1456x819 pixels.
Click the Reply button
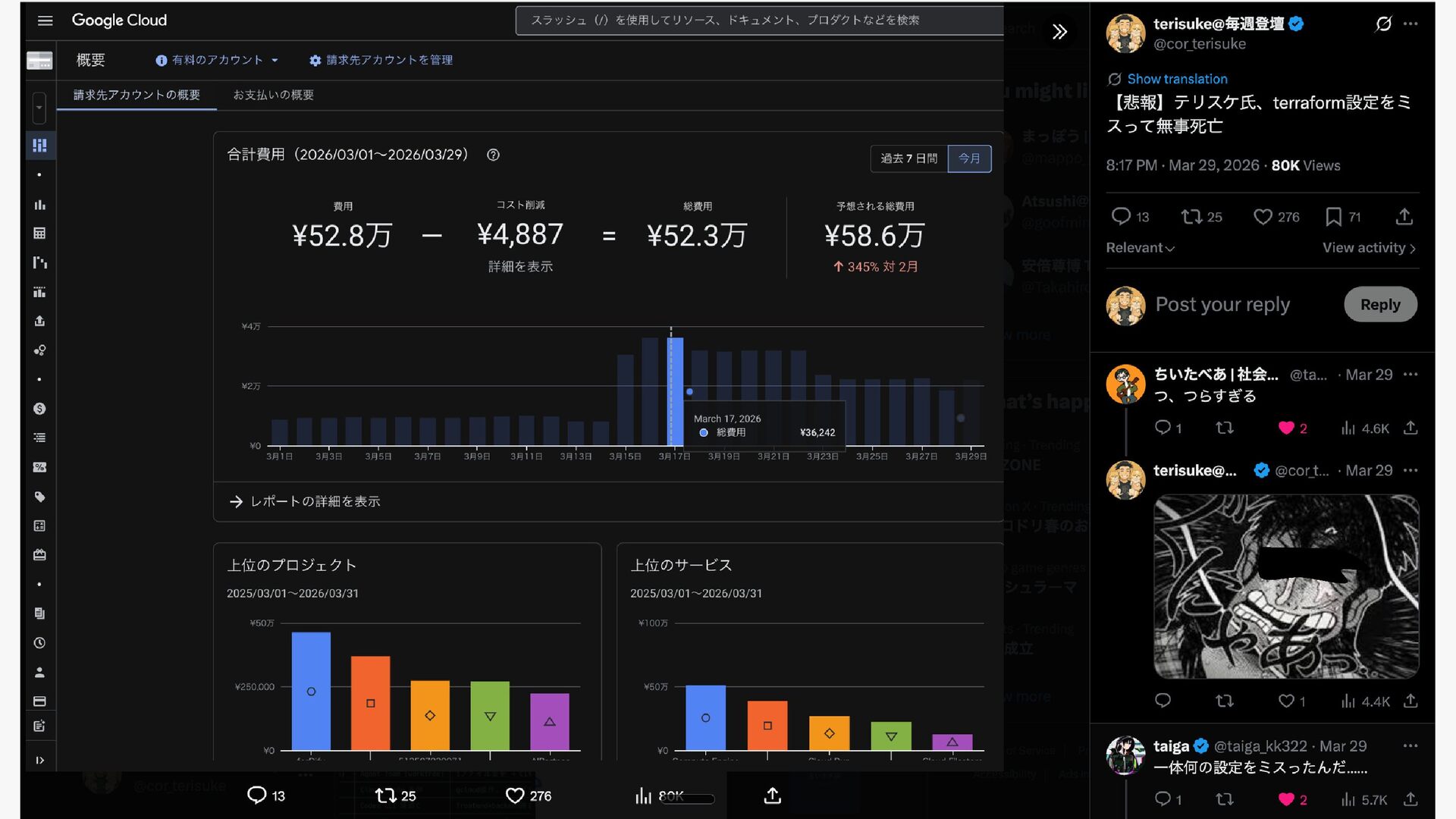point(1379,304)
